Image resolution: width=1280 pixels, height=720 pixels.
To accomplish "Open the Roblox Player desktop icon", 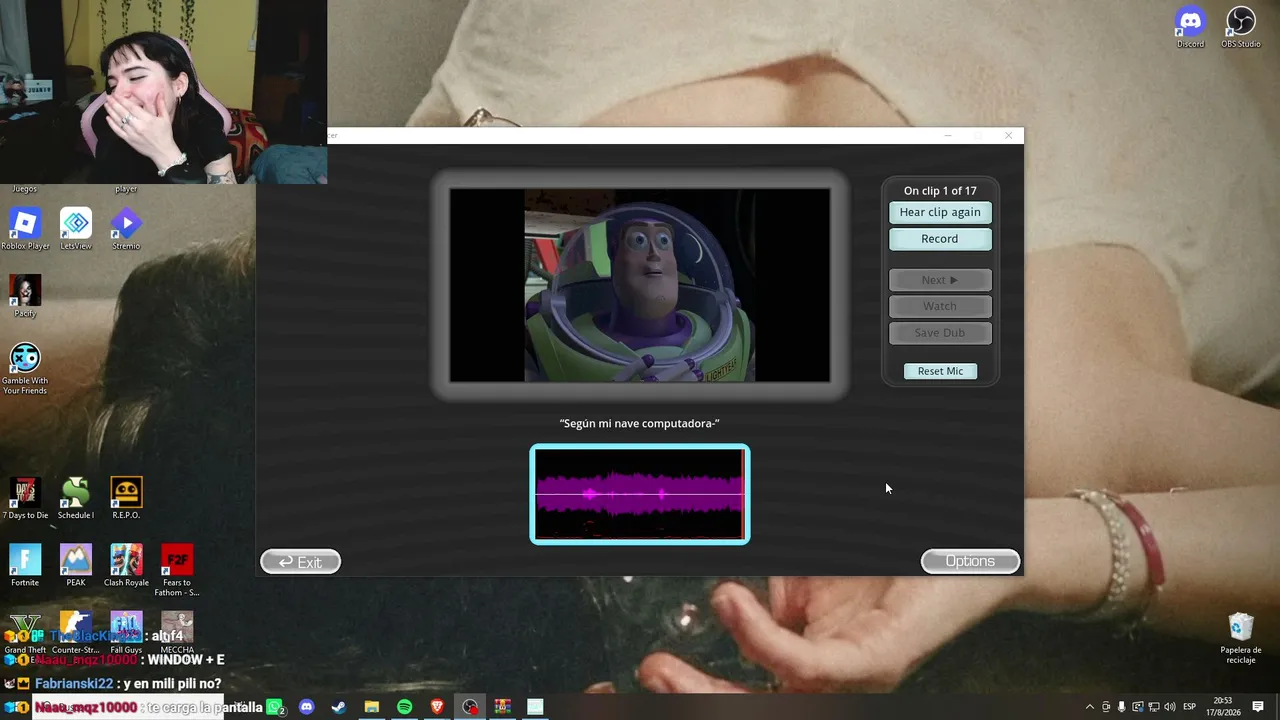I will tap(25, 229).
